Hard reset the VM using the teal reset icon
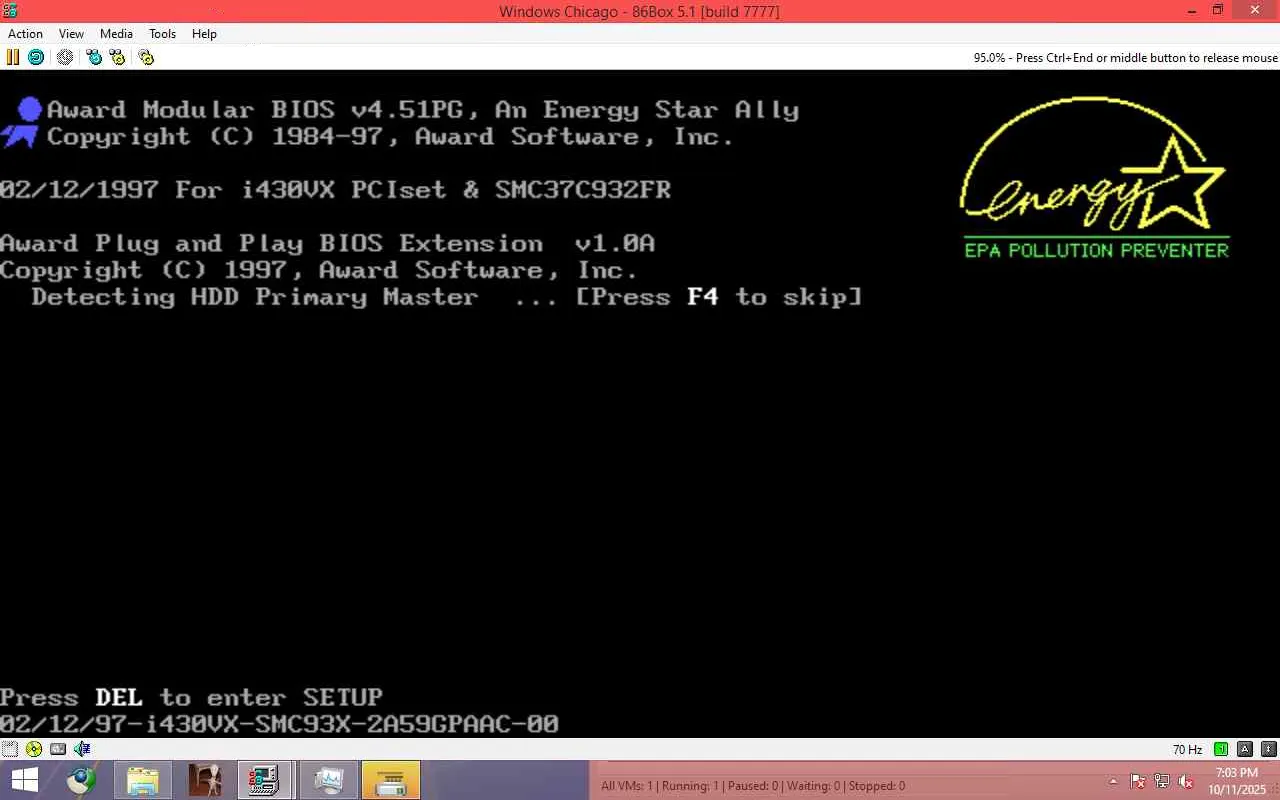Screen dimensions: 1280x800 [x=36, y=57]
